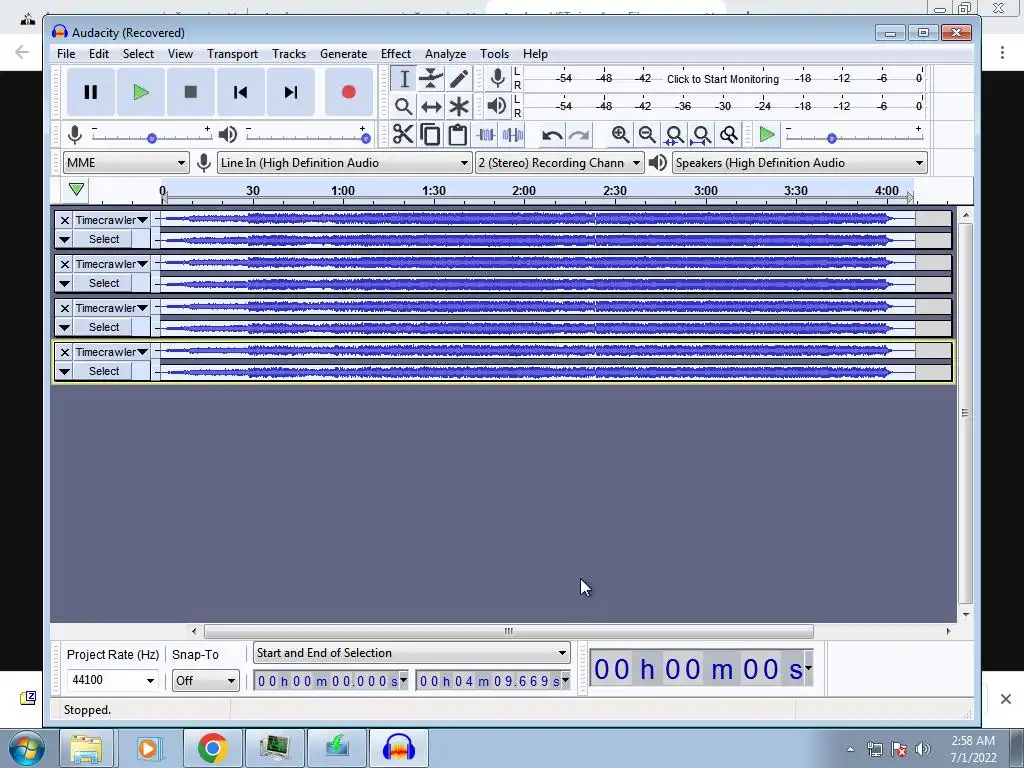Click the horizontal scrollbar thumb
The width and height of the screenshot is (1024, 768).
[509, 631]
